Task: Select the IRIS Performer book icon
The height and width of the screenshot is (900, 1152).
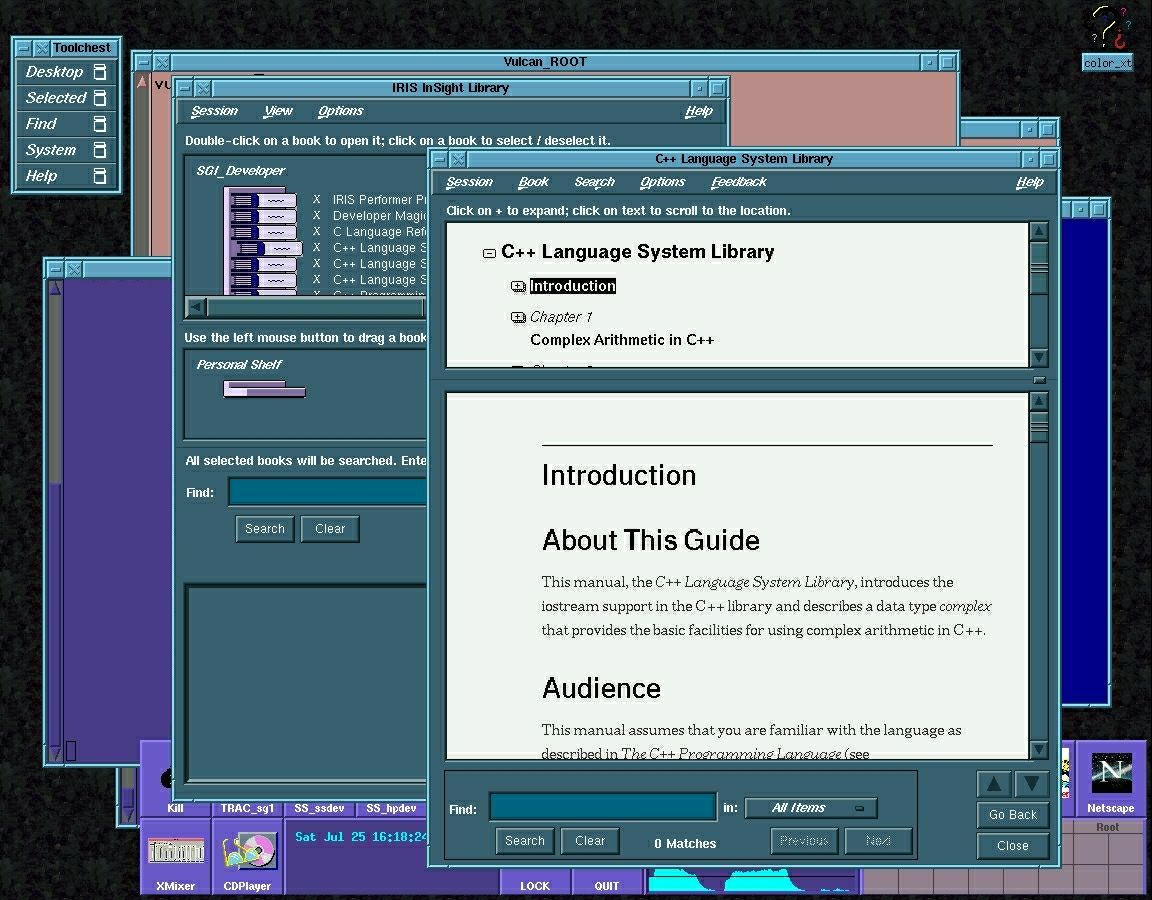Action: 262,200
